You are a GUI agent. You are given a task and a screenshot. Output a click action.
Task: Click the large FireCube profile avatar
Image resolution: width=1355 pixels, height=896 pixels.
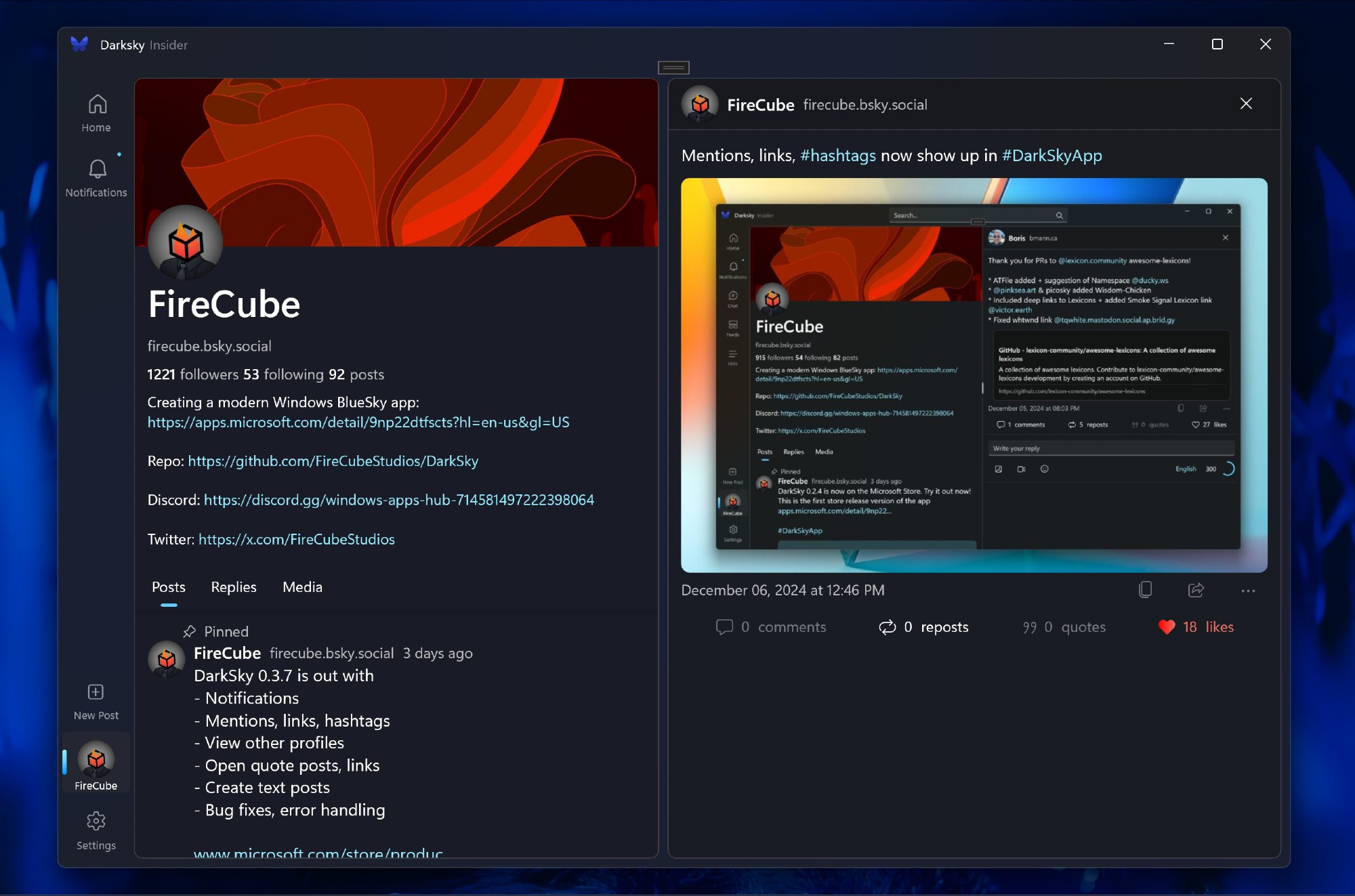click(185, 242)
